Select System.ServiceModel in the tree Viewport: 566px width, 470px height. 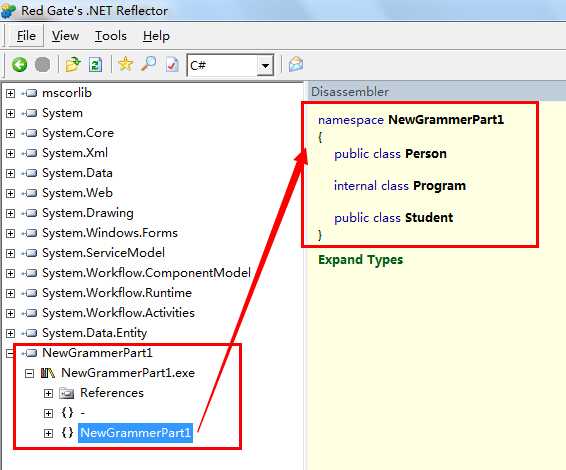pos(103,253)
